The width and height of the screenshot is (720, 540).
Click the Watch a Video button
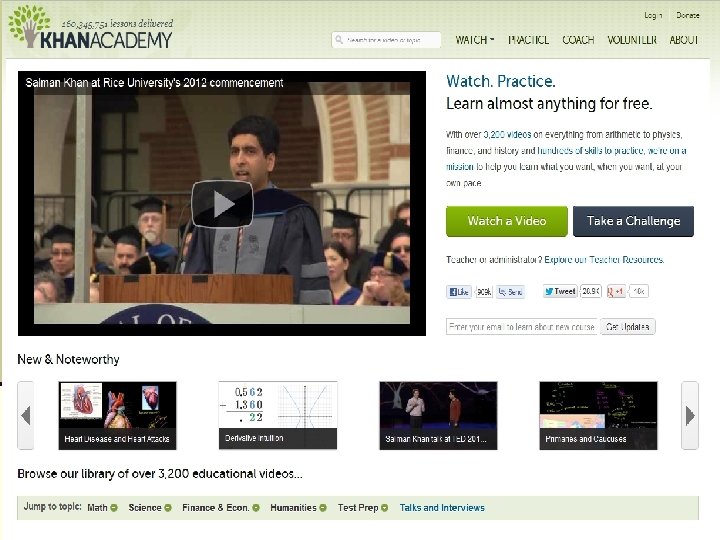click(507, 221)
